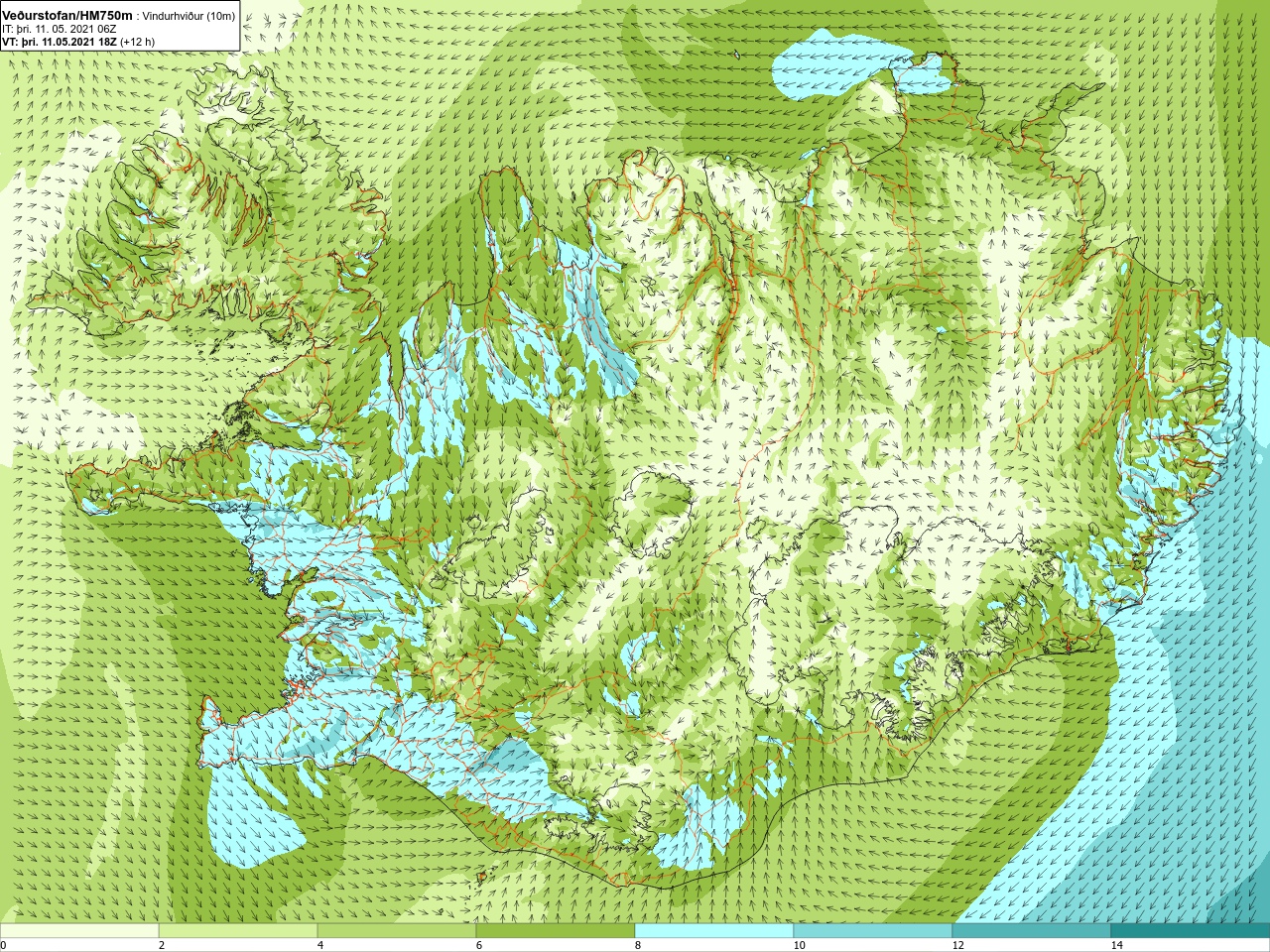
Task: Select the 0–2 palest legend color band
Action: point(79,931)
